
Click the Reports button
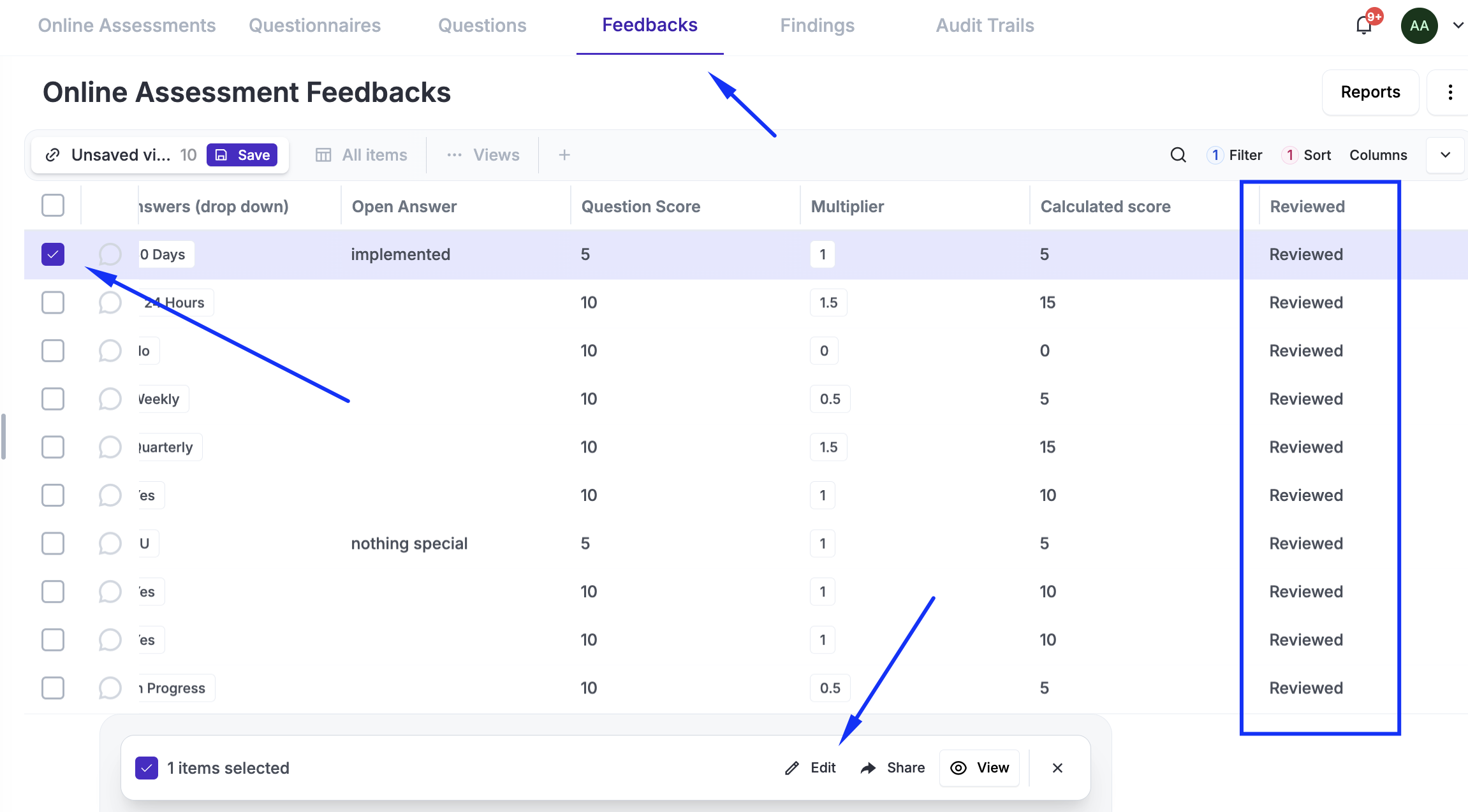coord(1370,92)
